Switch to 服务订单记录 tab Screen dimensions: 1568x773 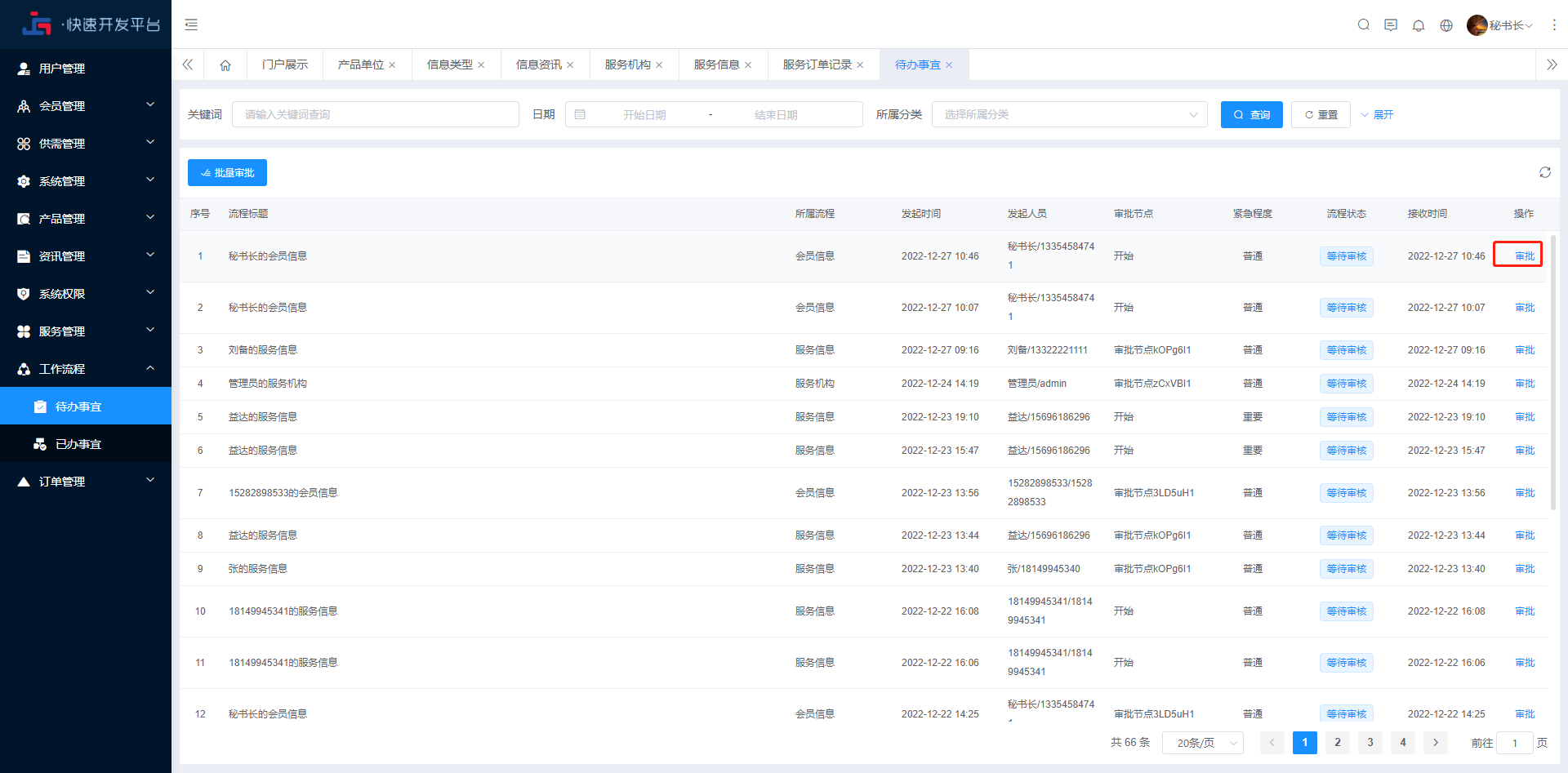click(x=817, y=64)
